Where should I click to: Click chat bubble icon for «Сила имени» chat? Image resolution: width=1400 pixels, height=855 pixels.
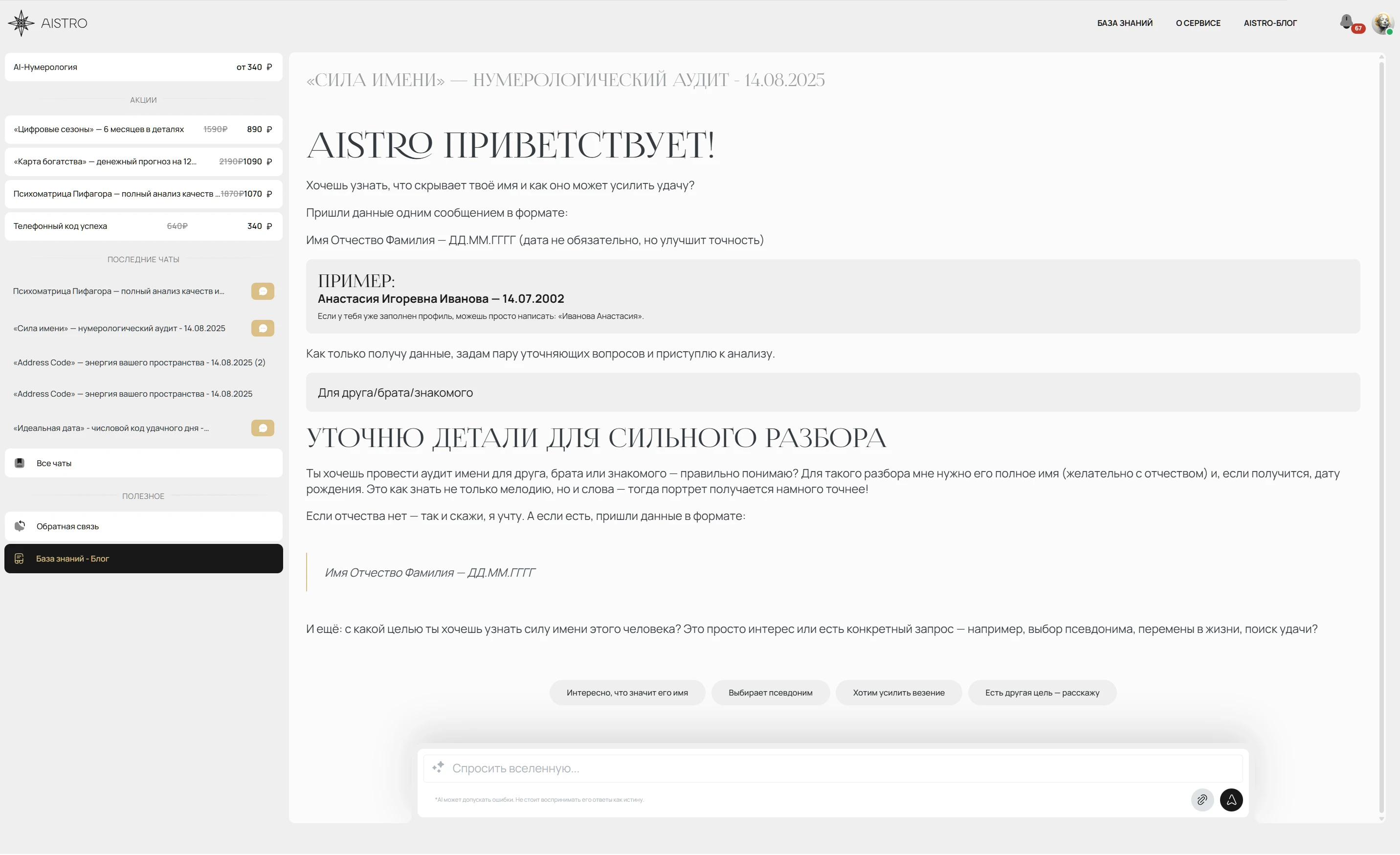click(263, 329)
